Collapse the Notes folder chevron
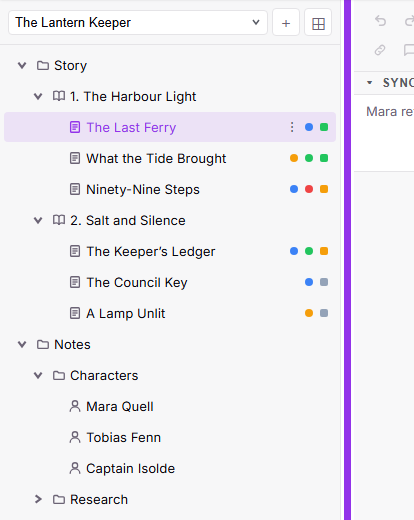 pyautogui.click(x=22, y=345)
